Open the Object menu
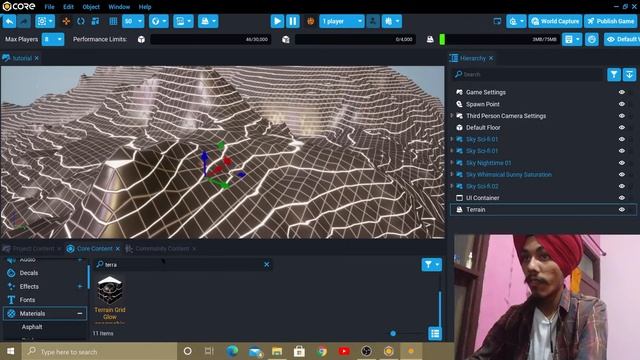Viewport: 640px width, 360px height. click(91, 7)
